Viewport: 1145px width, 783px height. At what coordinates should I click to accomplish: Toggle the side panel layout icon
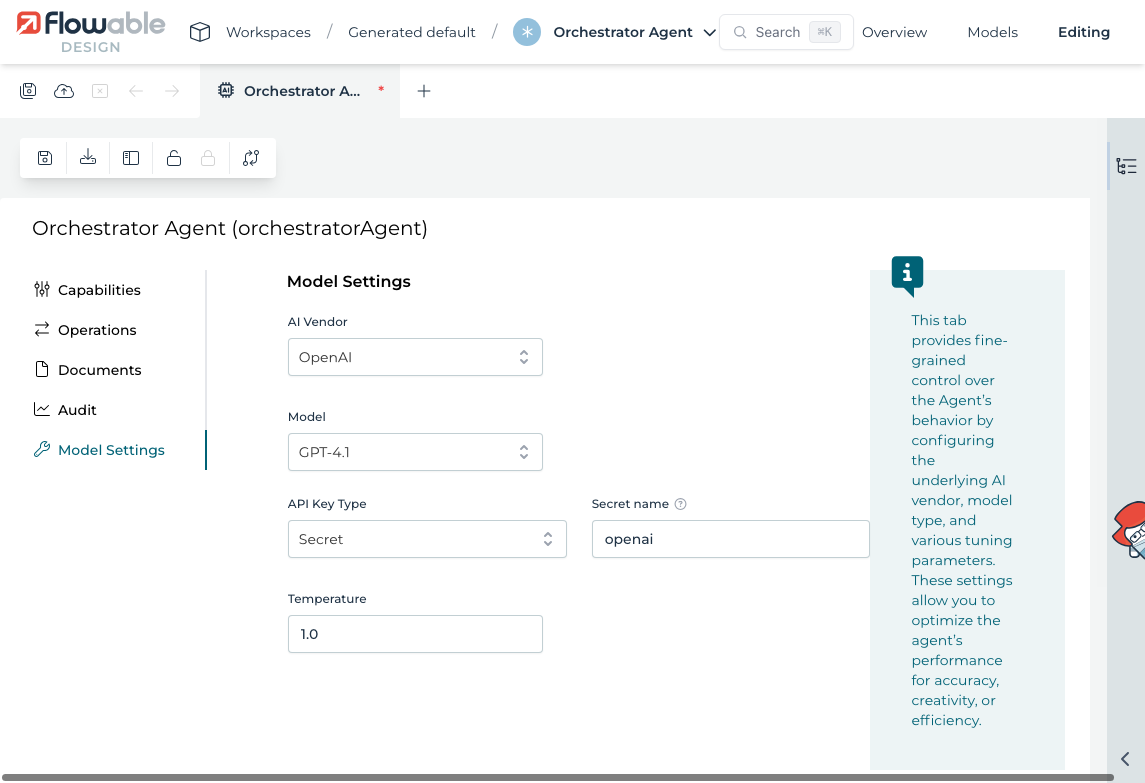(131, 158)
